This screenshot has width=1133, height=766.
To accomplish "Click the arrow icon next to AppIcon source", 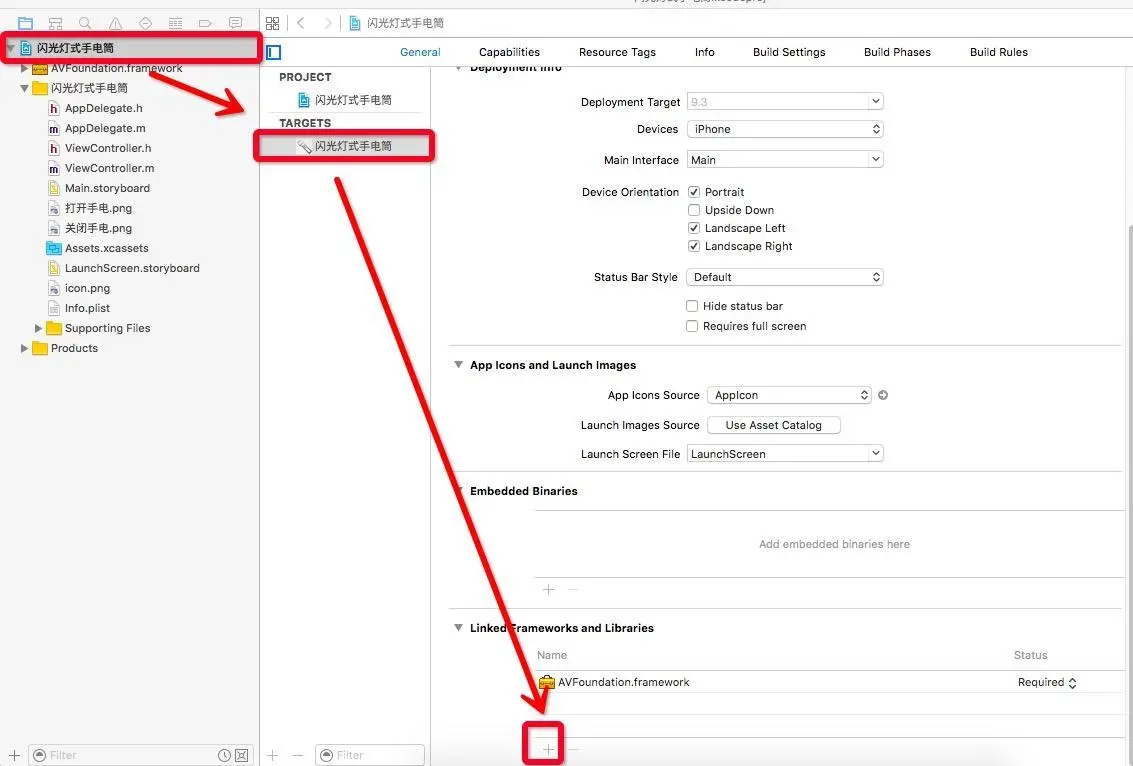I will (883, 395).
